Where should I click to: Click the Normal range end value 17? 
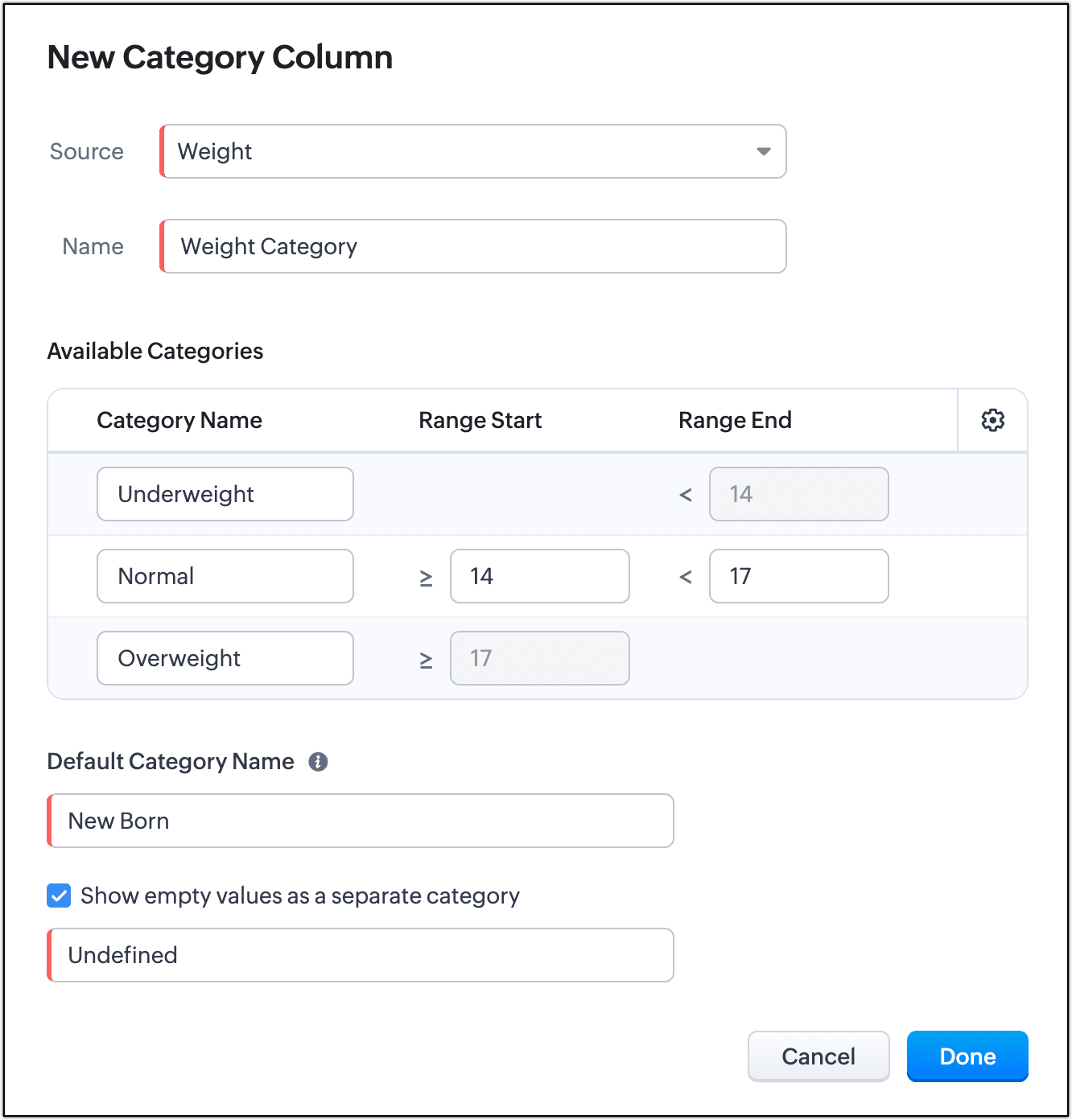point(798,576)
